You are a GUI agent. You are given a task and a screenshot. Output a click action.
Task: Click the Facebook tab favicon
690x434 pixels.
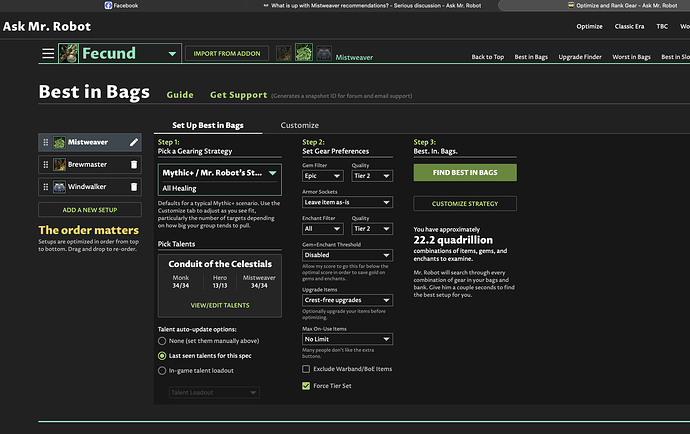[108, 5]
